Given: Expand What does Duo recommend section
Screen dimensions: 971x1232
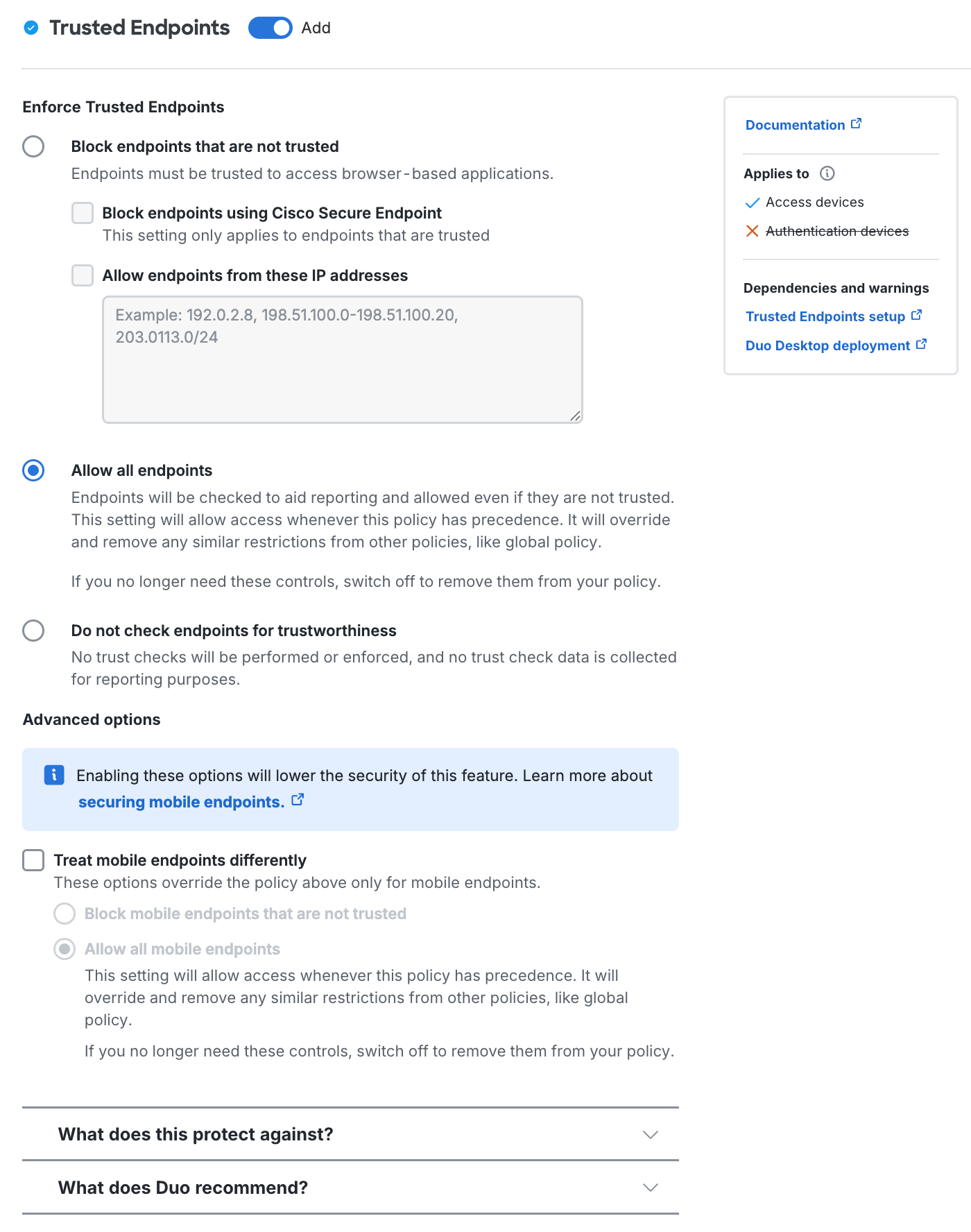Looking at the screenshot, I should pos(649,1187).
